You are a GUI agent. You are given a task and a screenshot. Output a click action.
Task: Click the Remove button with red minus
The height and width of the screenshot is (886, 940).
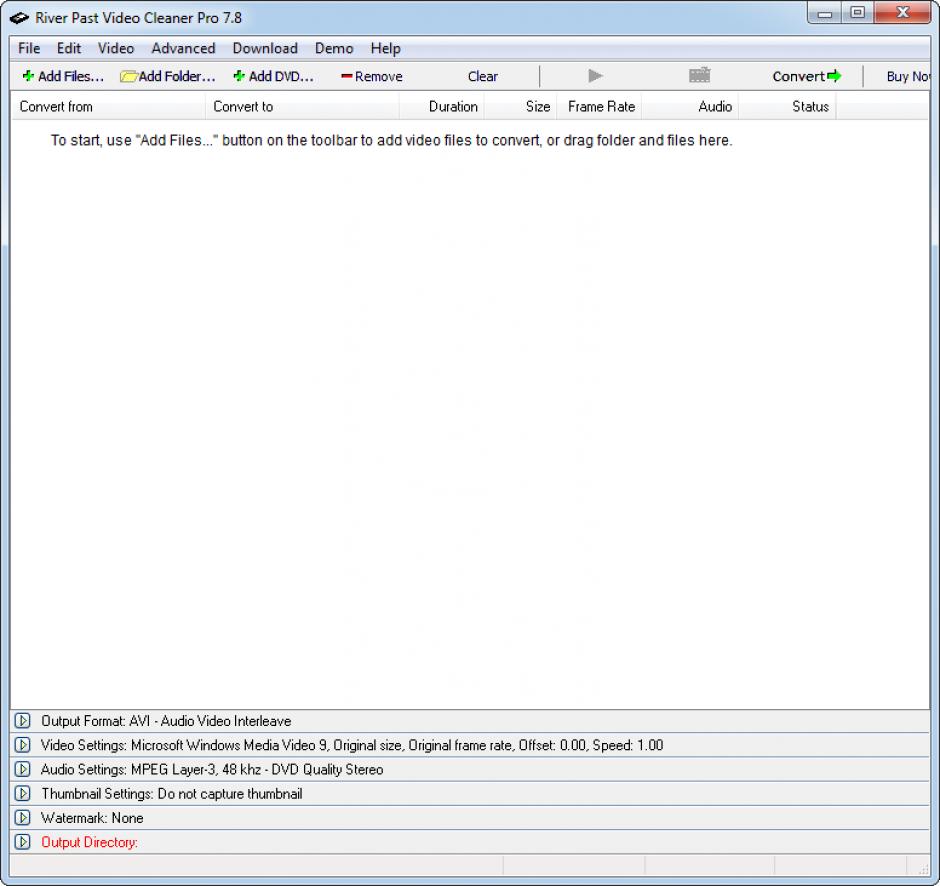pyautogui.click(x=372, y=76)
